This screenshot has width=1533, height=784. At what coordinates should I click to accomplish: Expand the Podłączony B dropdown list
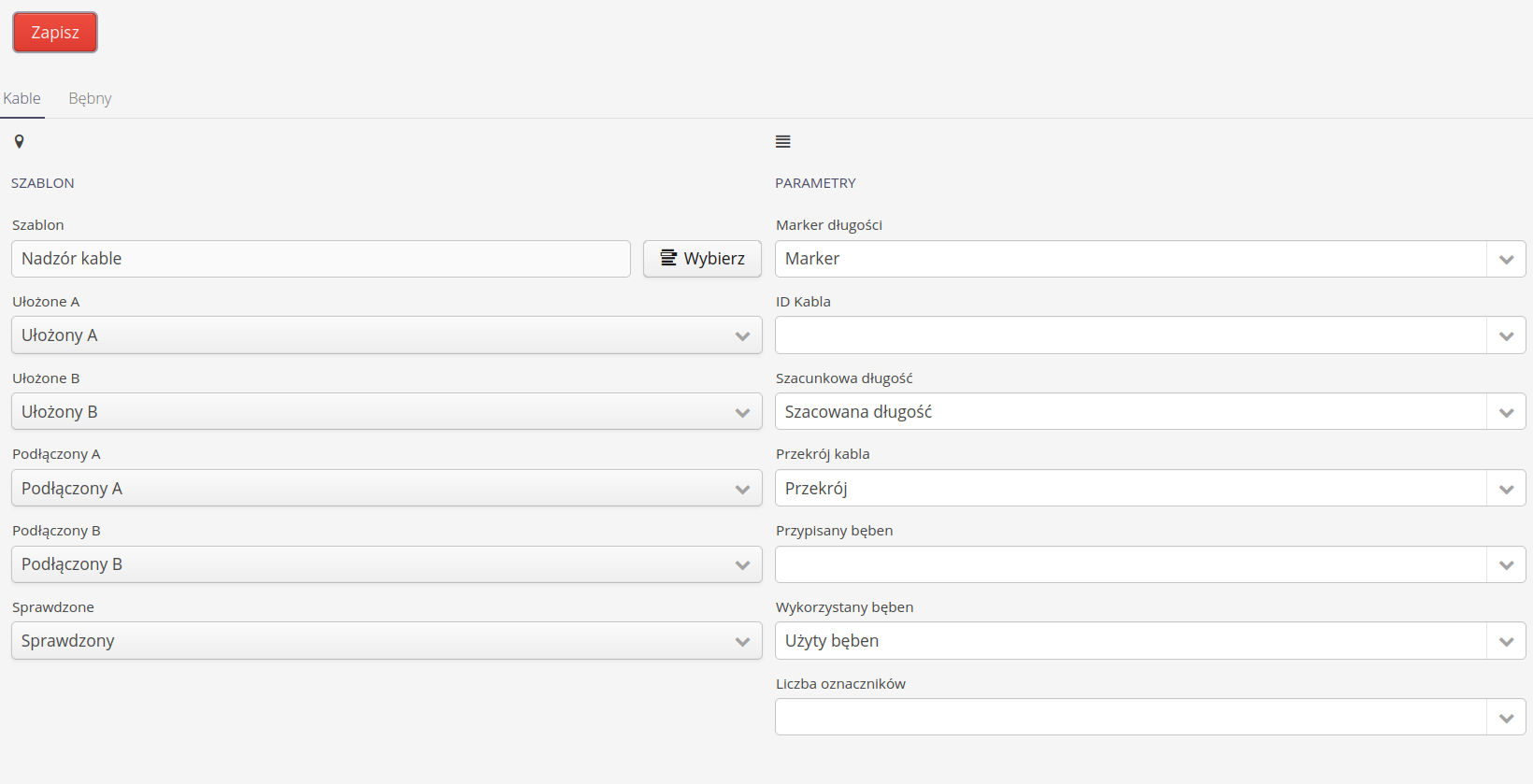tap(386, 564)
